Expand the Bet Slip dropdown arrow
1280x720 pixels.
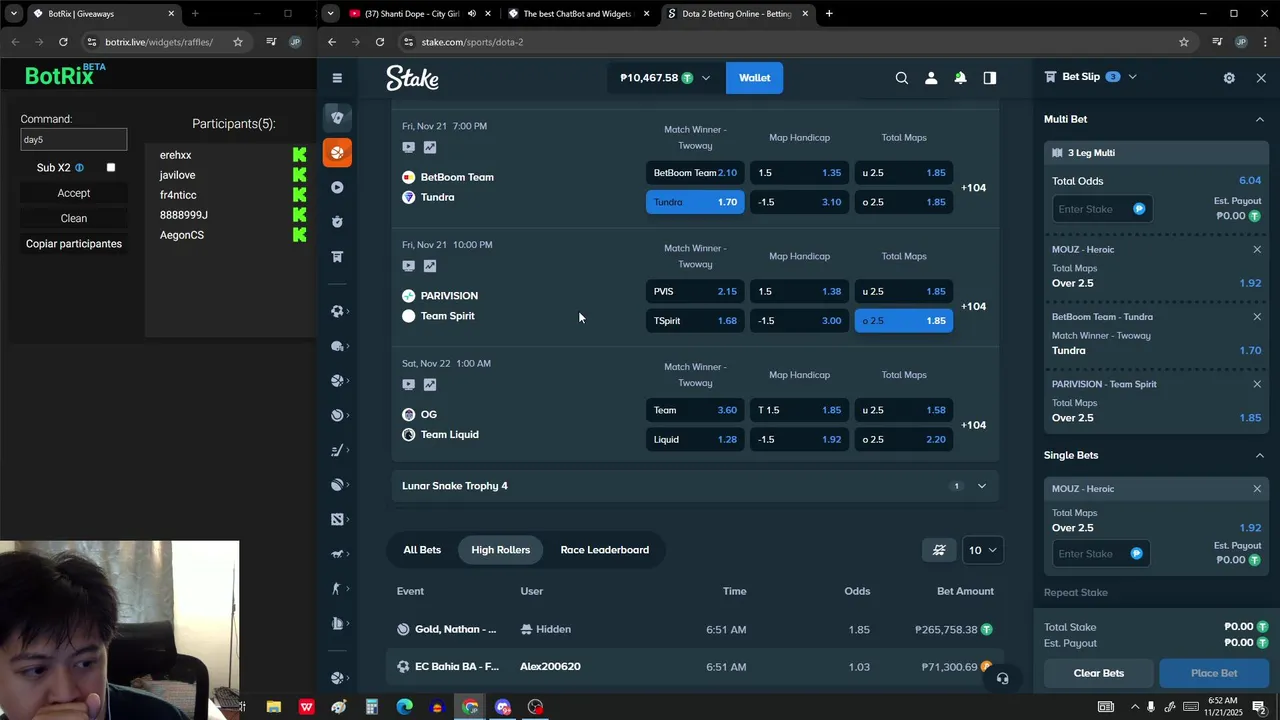[x=1132, y=77]
